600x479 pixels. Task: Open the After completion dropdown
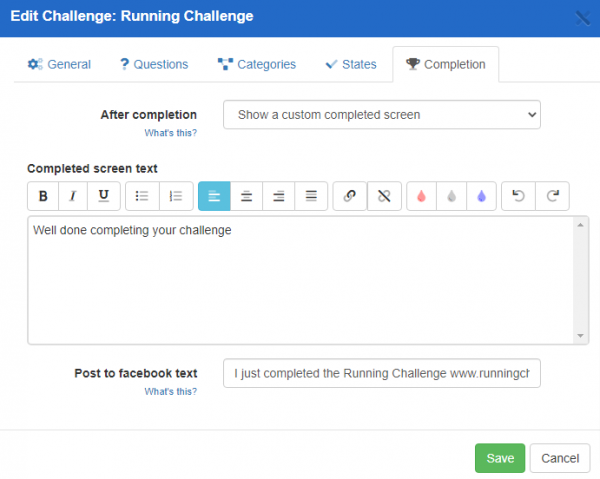click(x=381, y=115)
